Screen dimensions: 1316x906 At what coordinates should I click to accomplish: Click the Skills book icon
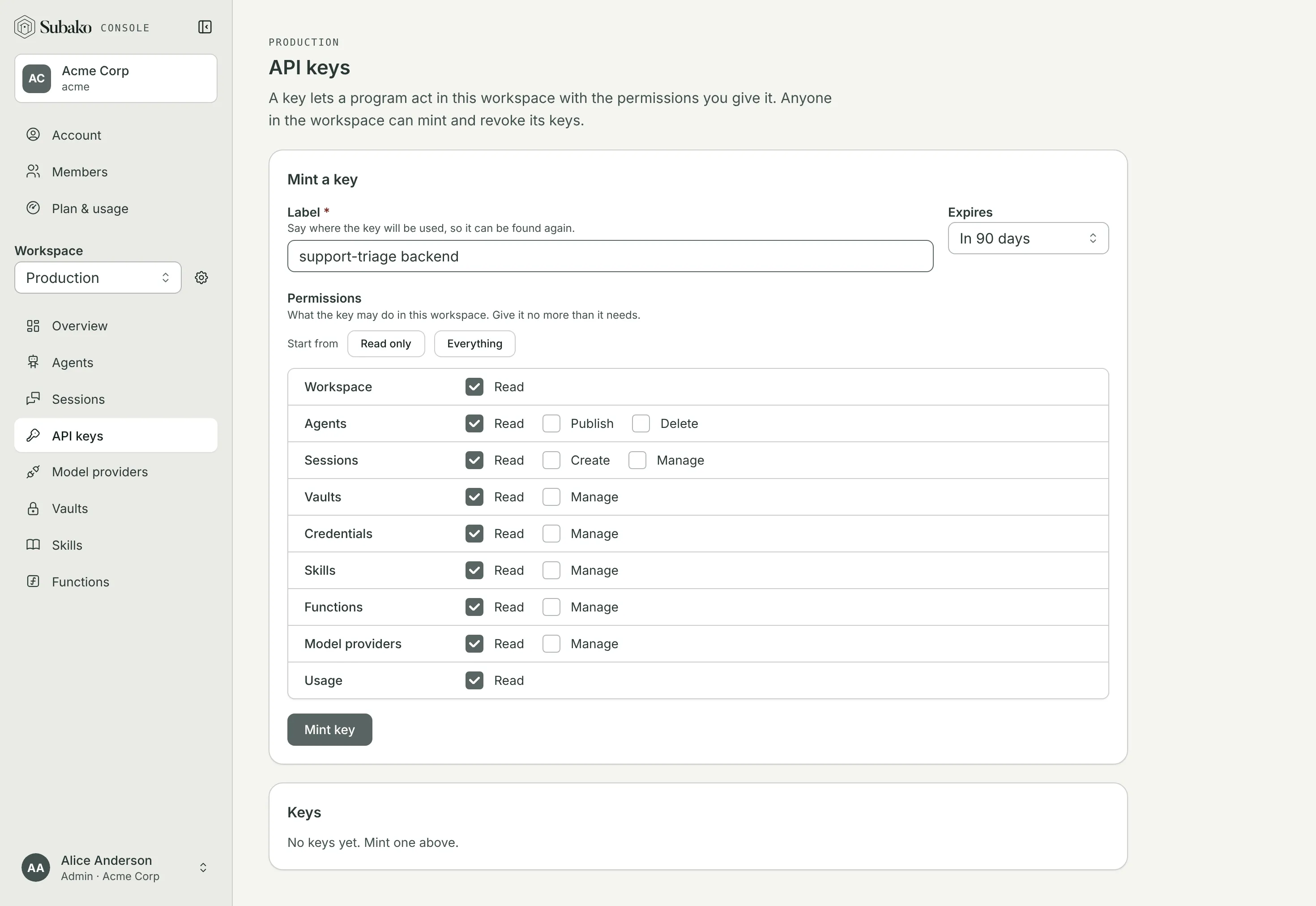pos(34,545)
